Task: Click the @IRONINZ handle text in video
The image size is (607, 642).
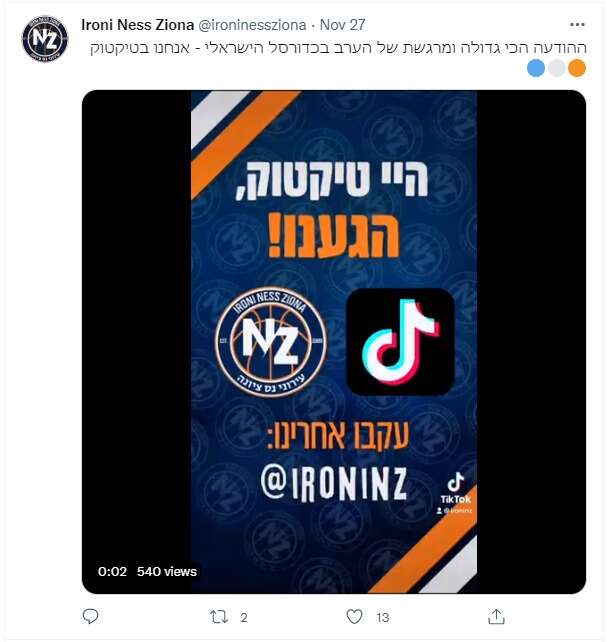Action: tap(334, 483)
